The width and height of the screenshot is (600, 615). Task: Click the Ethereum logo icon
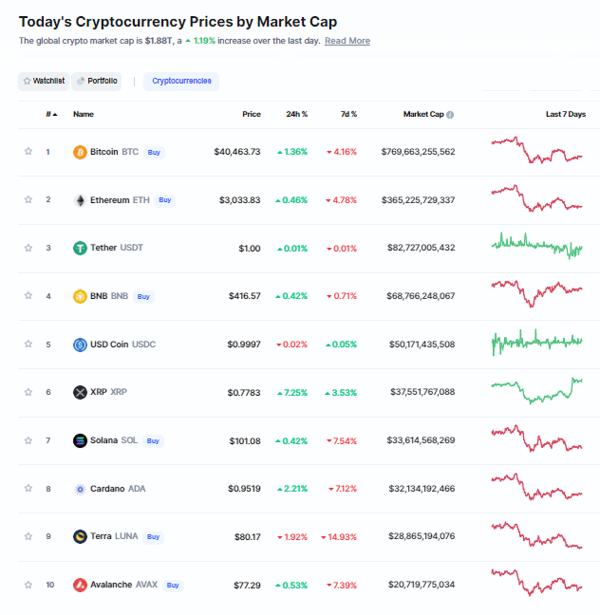point(80,200)
